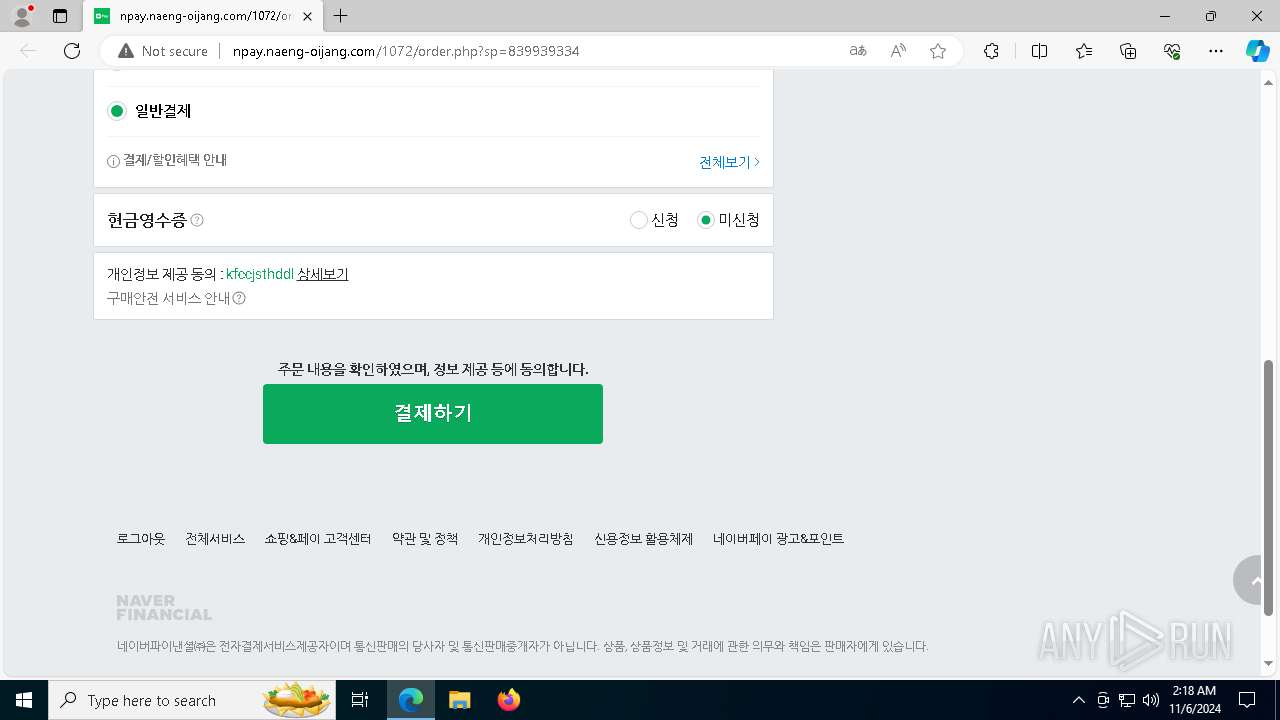Open Firefox from the taskbar
This screenshot has width=1280, height=720.
click(x=509, y=700)
